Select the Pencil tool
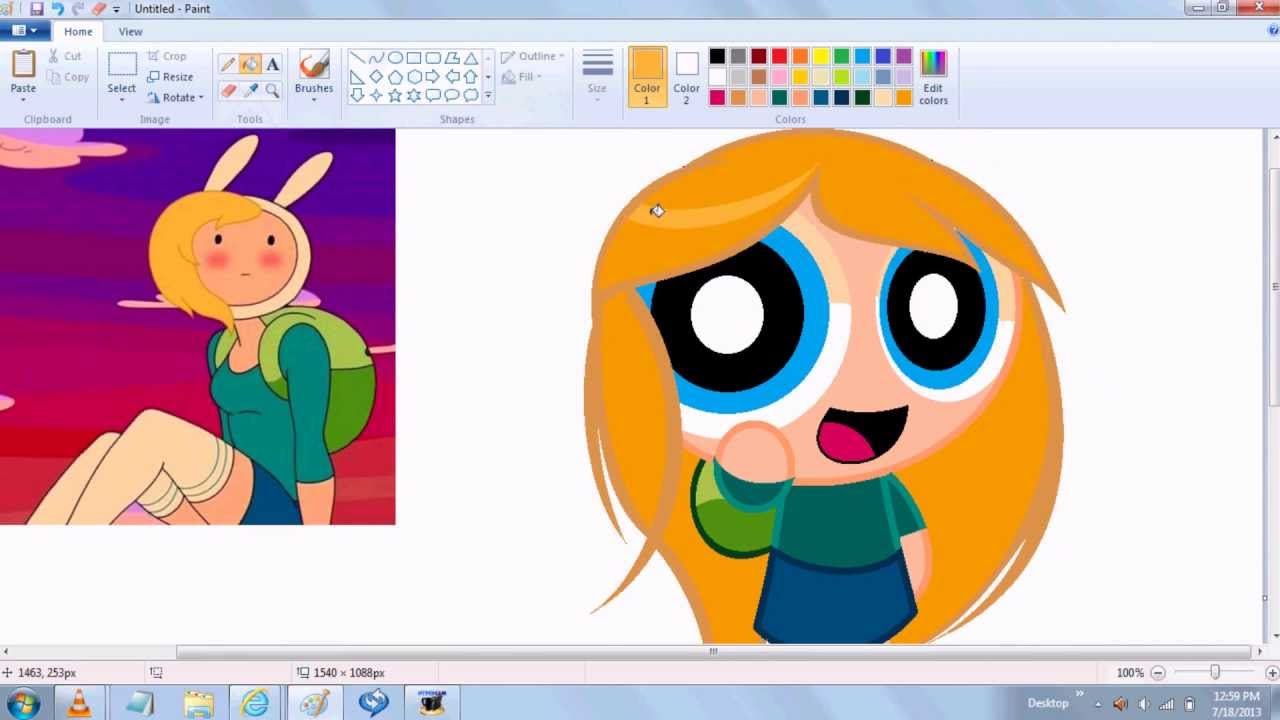Screen dimensions: 1280x720 [228, 65]
